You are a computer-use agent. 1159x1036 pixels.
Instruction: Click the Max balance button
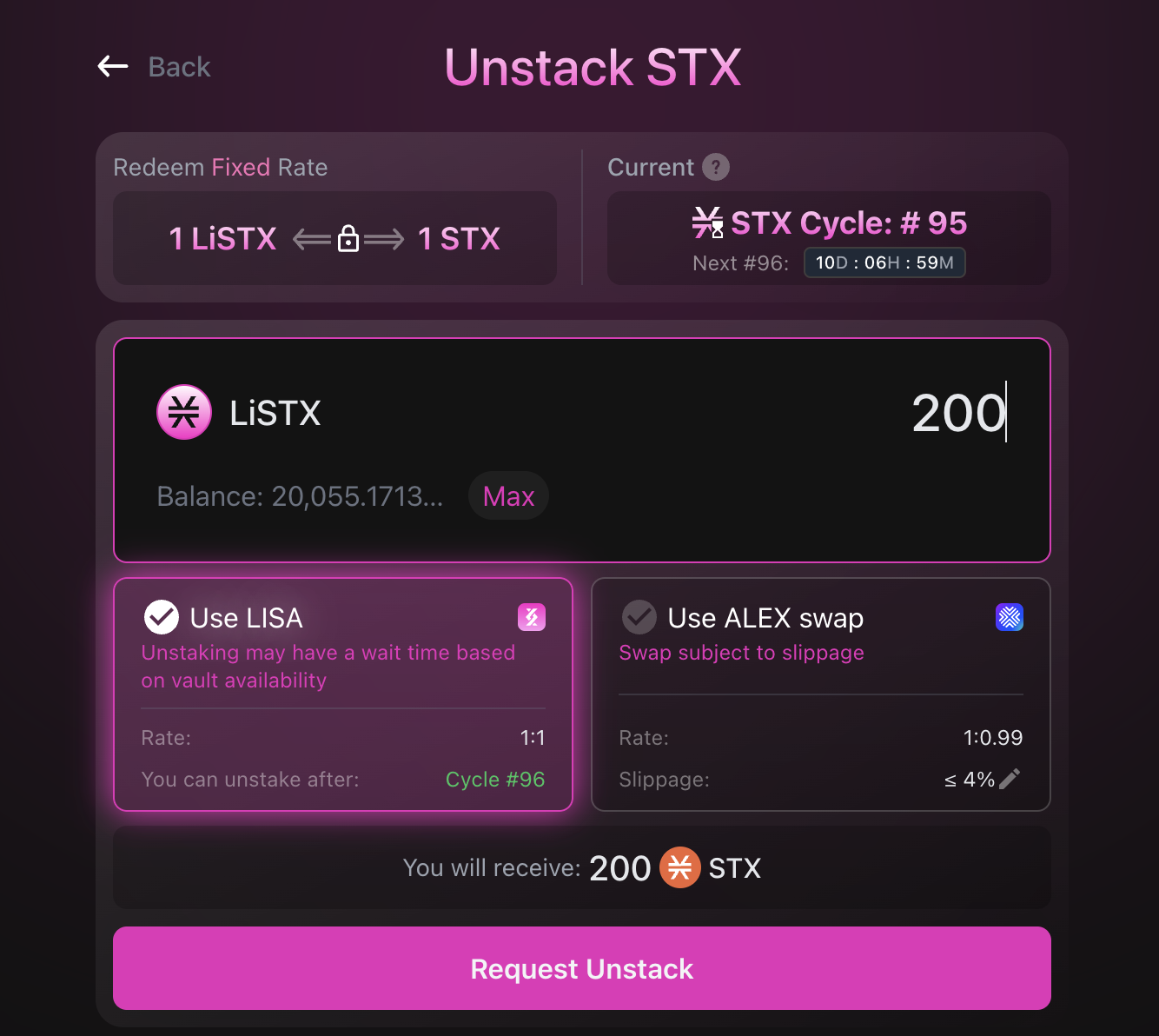(x=508, y=496)
